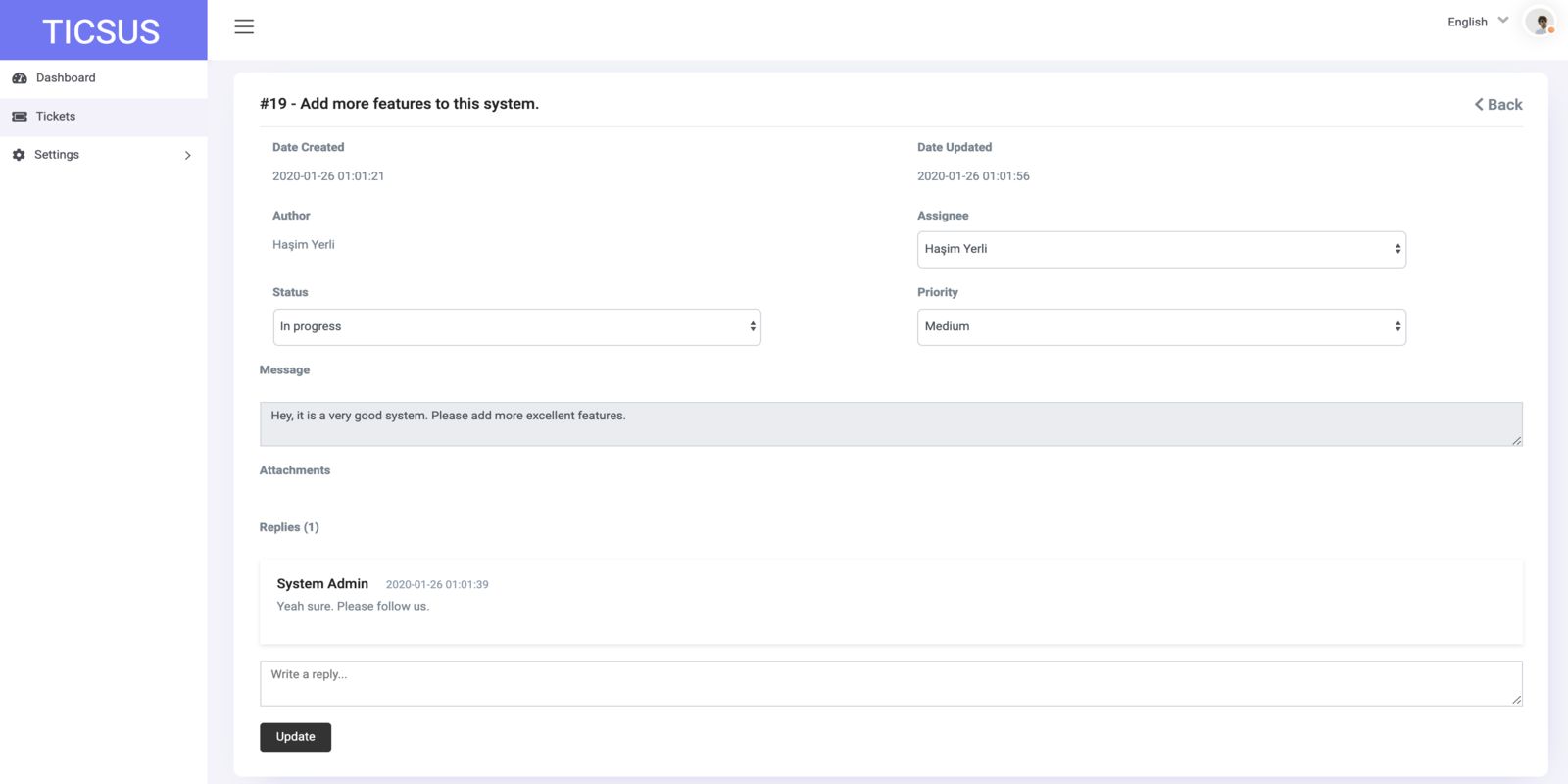Screen dimensions: 1568x784
Task: Click the Write a reply text area
Action: [890, 683]
